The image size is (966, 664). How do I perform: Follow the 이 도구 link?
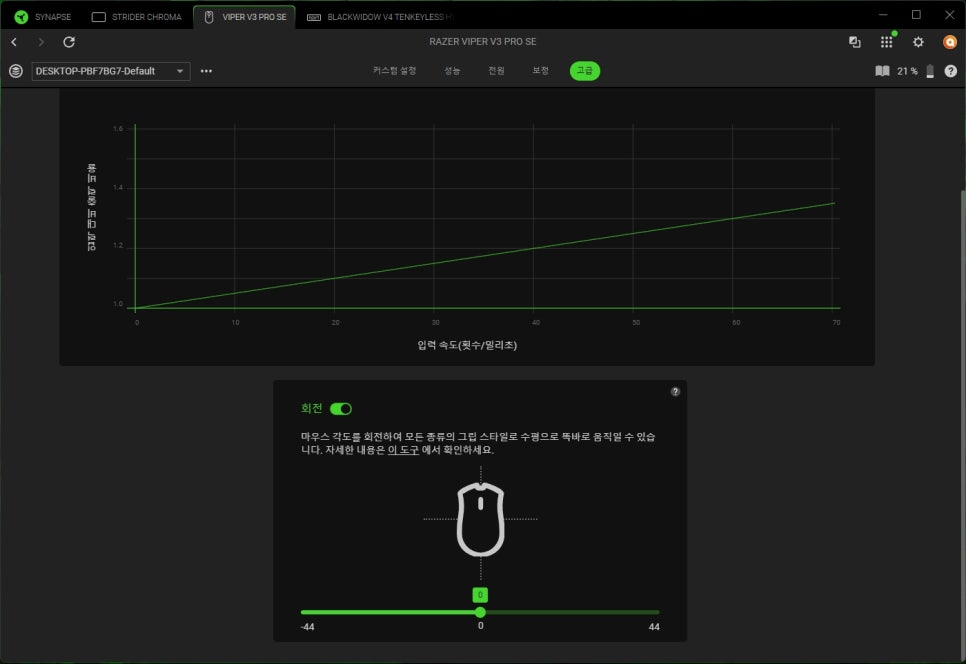[402, 450]
